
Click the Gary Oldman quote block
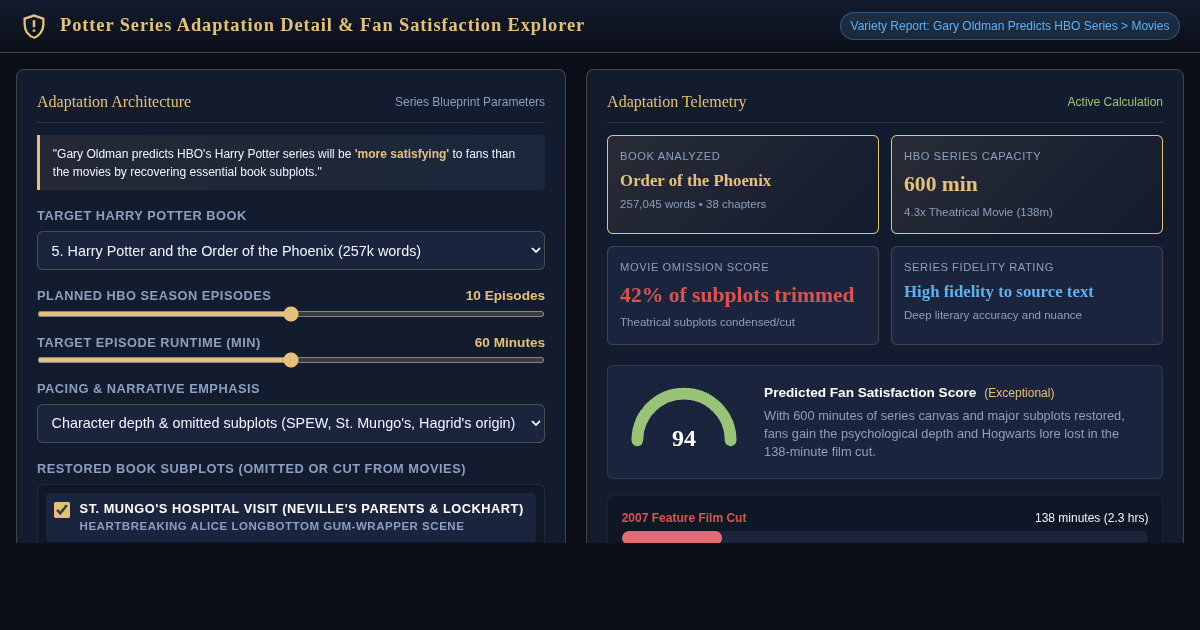click(291, 163)
